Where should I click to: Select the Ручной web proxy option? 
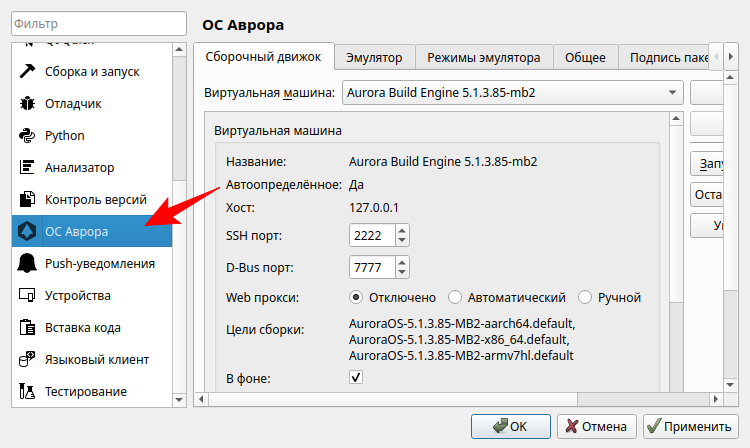click(585, 297)
